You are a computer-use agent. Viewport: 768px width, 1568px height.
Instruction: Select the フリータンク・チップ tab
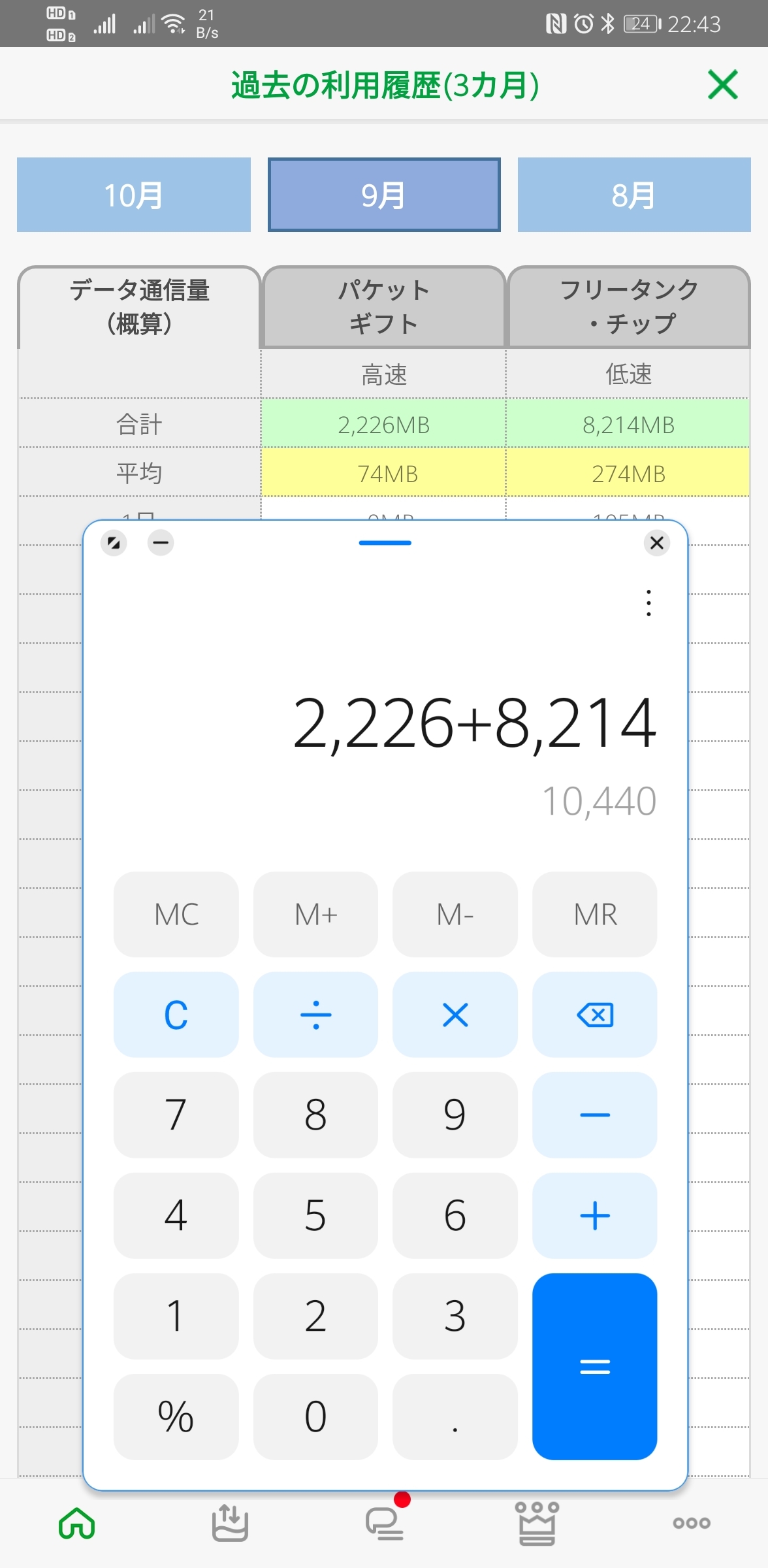coord(628,307)
